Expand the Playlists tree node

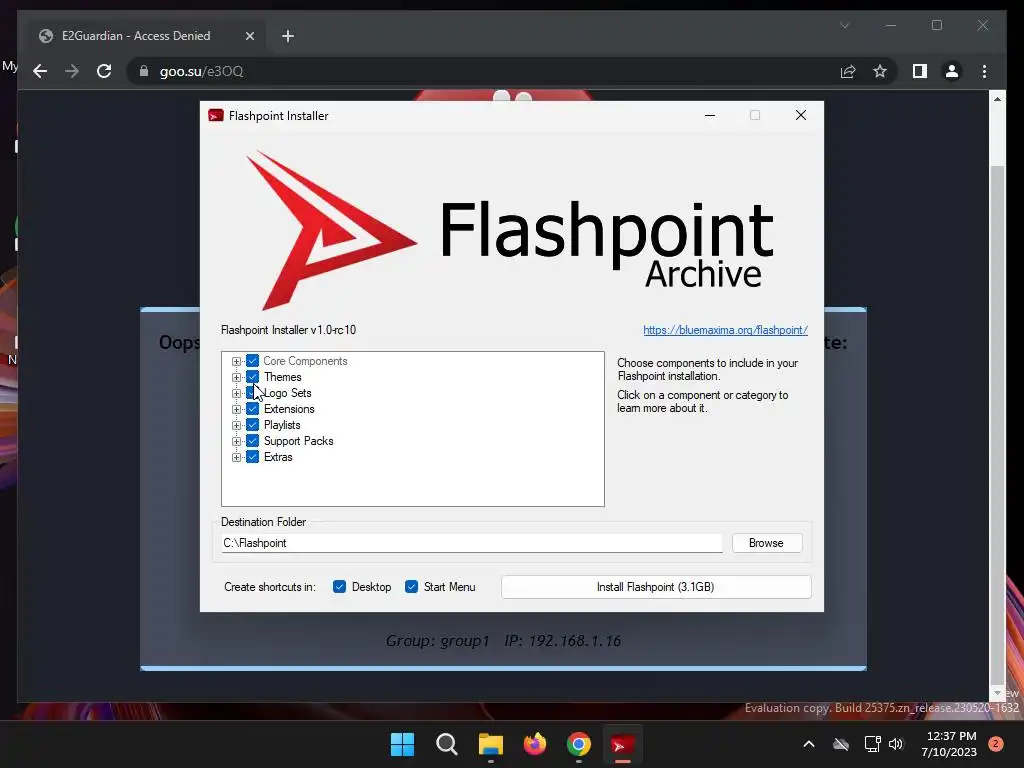(x=236, y=425)
